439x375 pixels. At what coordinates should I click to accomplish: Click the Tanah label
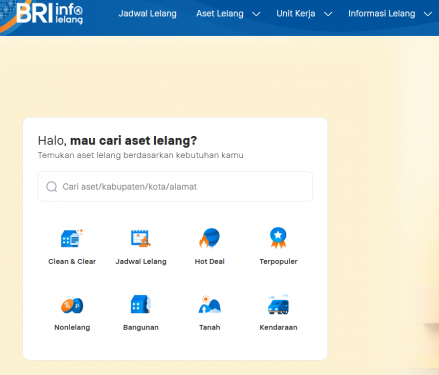tap(209, 328)
